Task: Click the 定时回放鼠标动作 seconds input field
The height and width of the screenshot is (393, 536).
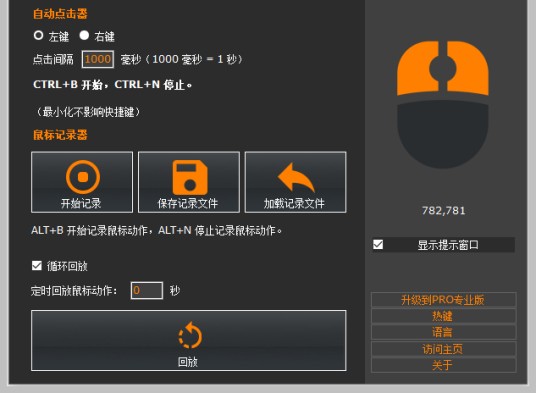Action: click(147, 290)
